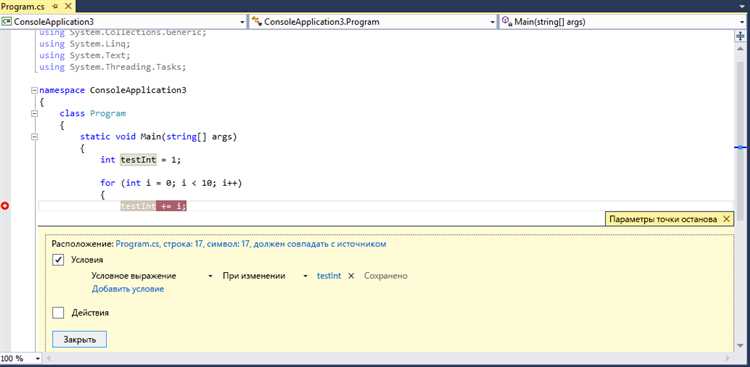Collapse the Main method block
This screenshot has width=750, height=367.
point(33,137)
